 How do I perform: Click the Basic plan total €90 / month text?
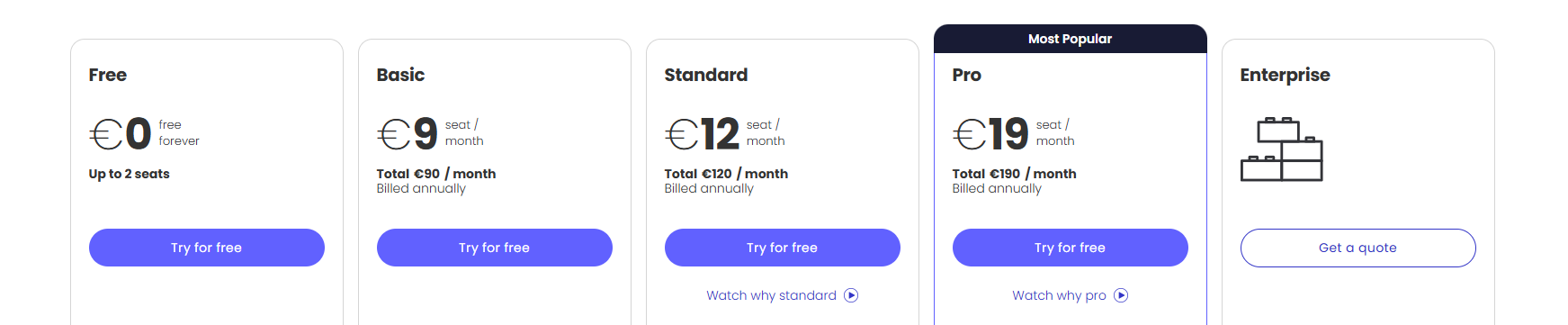tap(436, 174)
